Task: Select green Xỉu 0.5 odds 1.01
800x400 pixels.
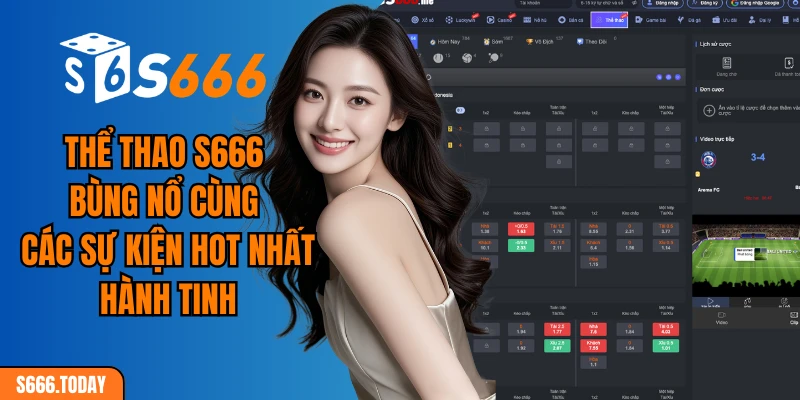Action: coord(666,345)
